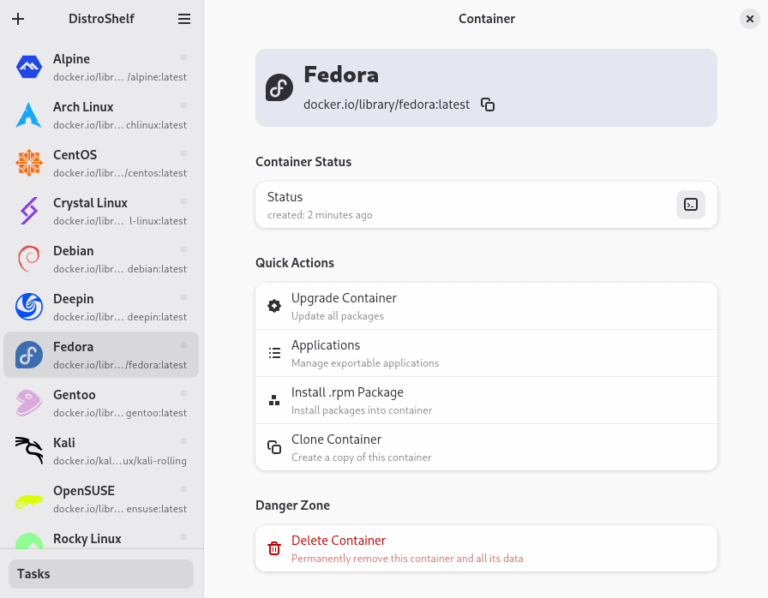Select the Debian container

101,259
